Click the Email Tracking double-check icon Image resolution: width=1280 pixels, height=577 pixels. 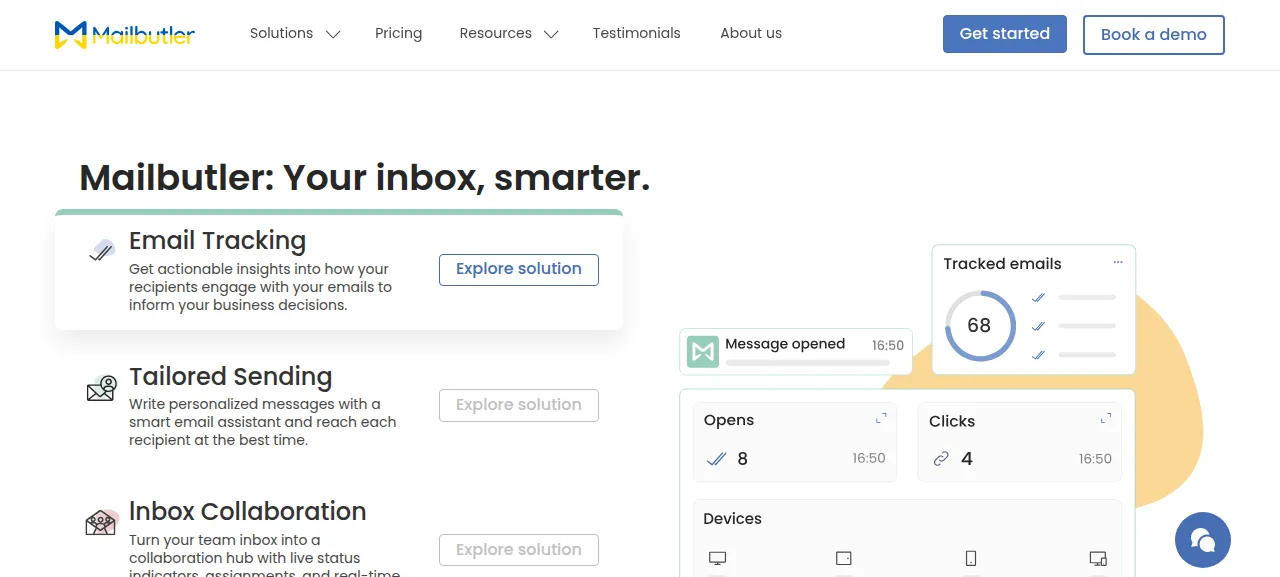[102, 250]
